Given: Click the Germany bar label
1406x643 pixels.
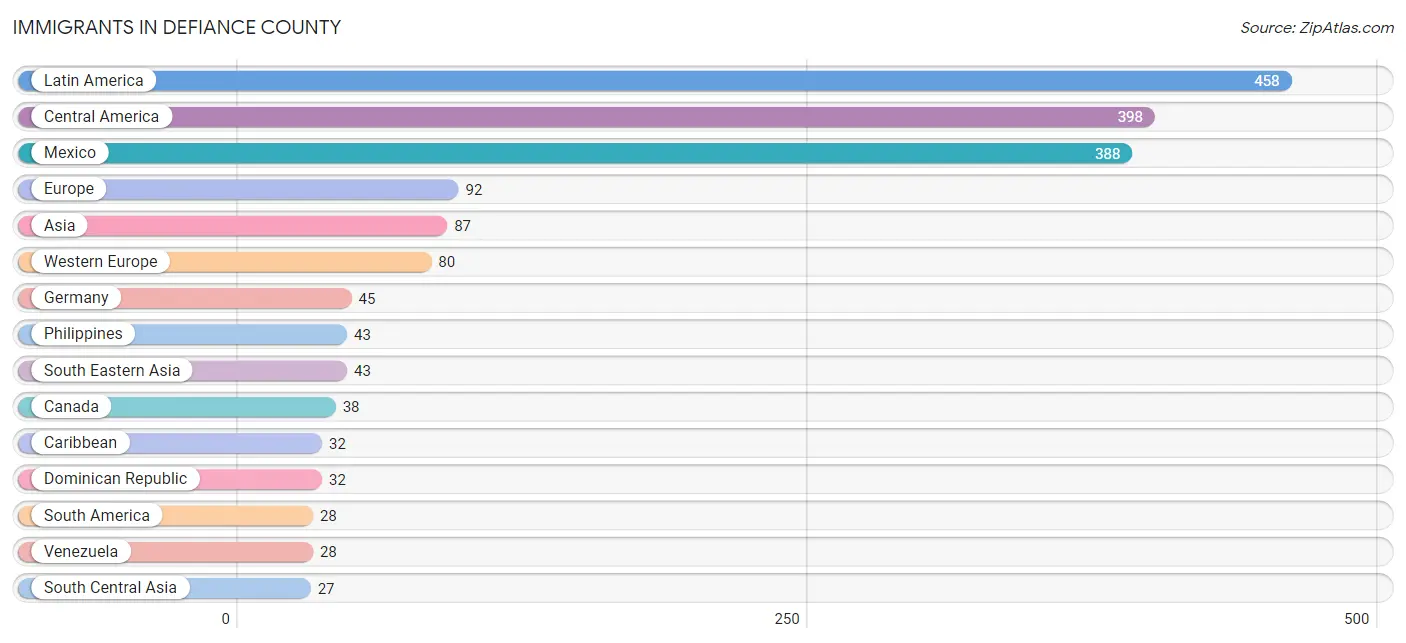Looking at the screenshot, I should [x=76, y=298].
